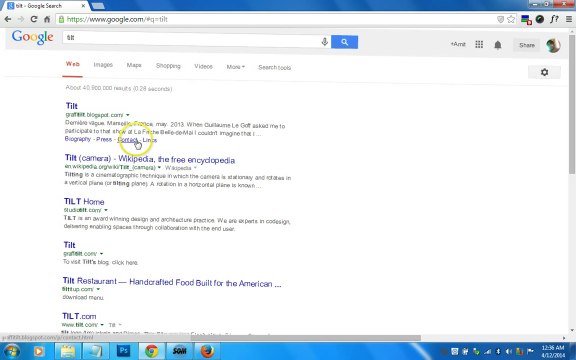This screenshot has height=360, width=576.
Task: Switch to the Shopping tab
Action: point(168,66)
